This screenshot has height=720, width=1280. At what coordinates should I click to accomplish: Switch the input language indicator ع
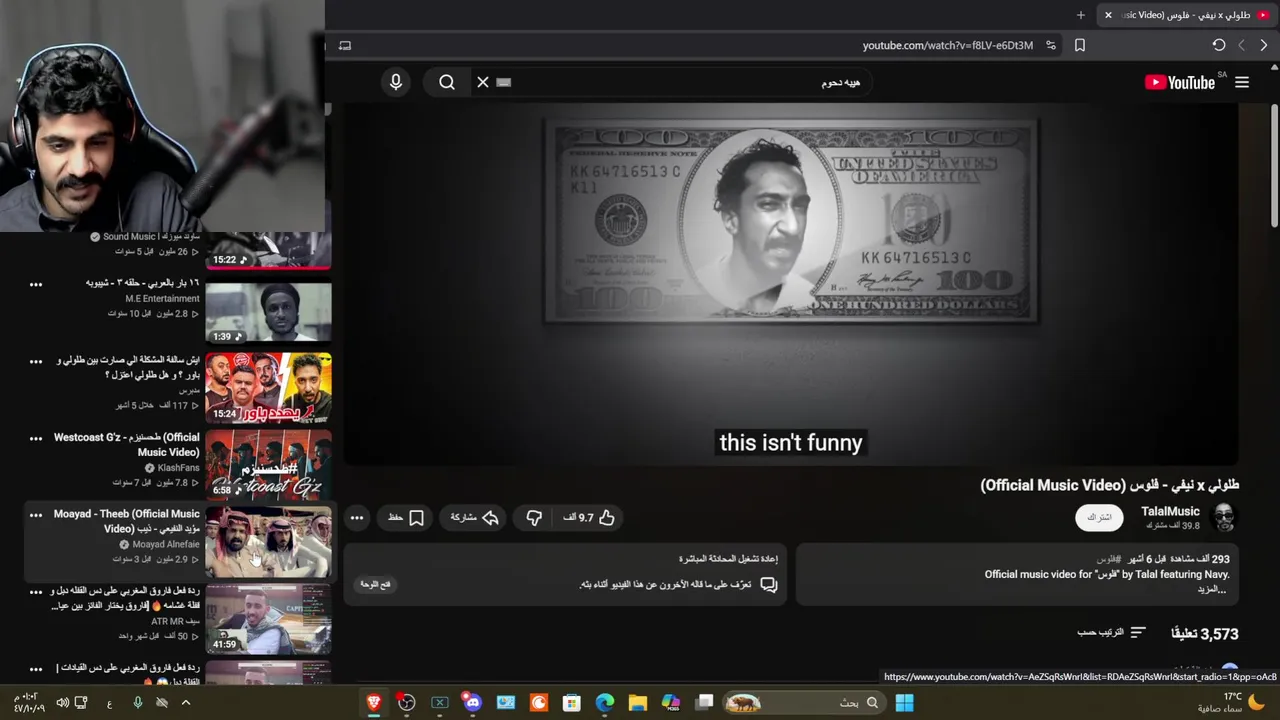point(109,703)
